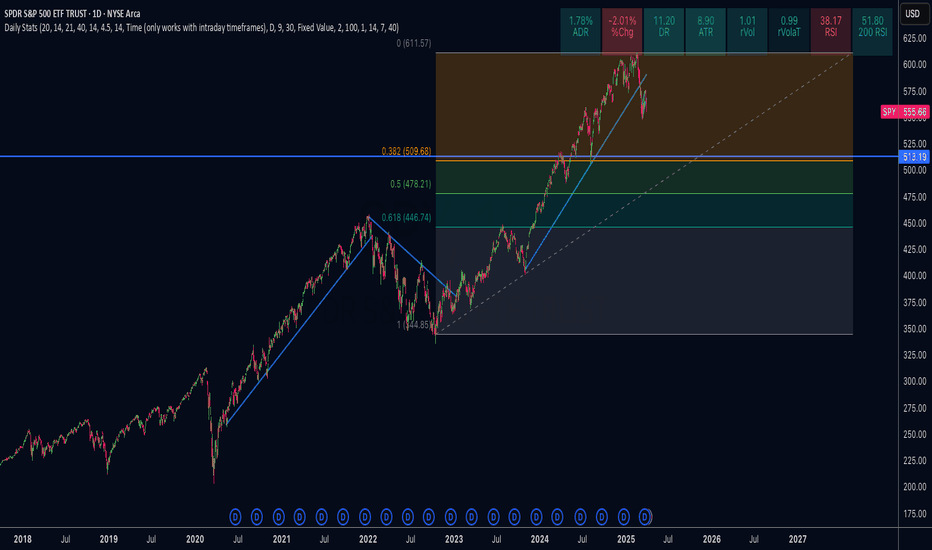Screen dimensions: 932x550
Task: Select the blue downtrend line during 2022
Action: pyautogui.click(x=411, y=255)
